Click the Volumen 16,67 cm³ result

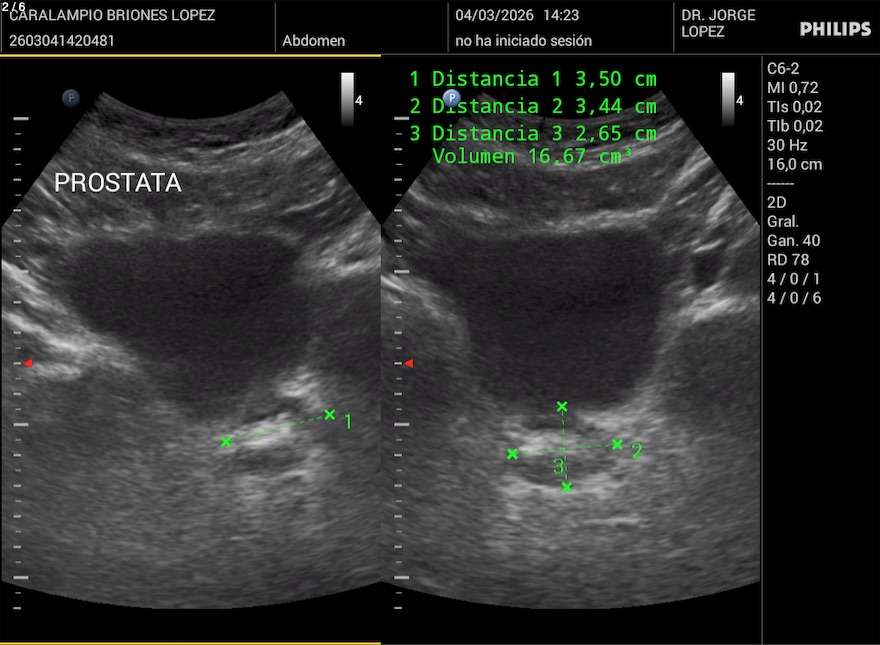click(532, 156)
